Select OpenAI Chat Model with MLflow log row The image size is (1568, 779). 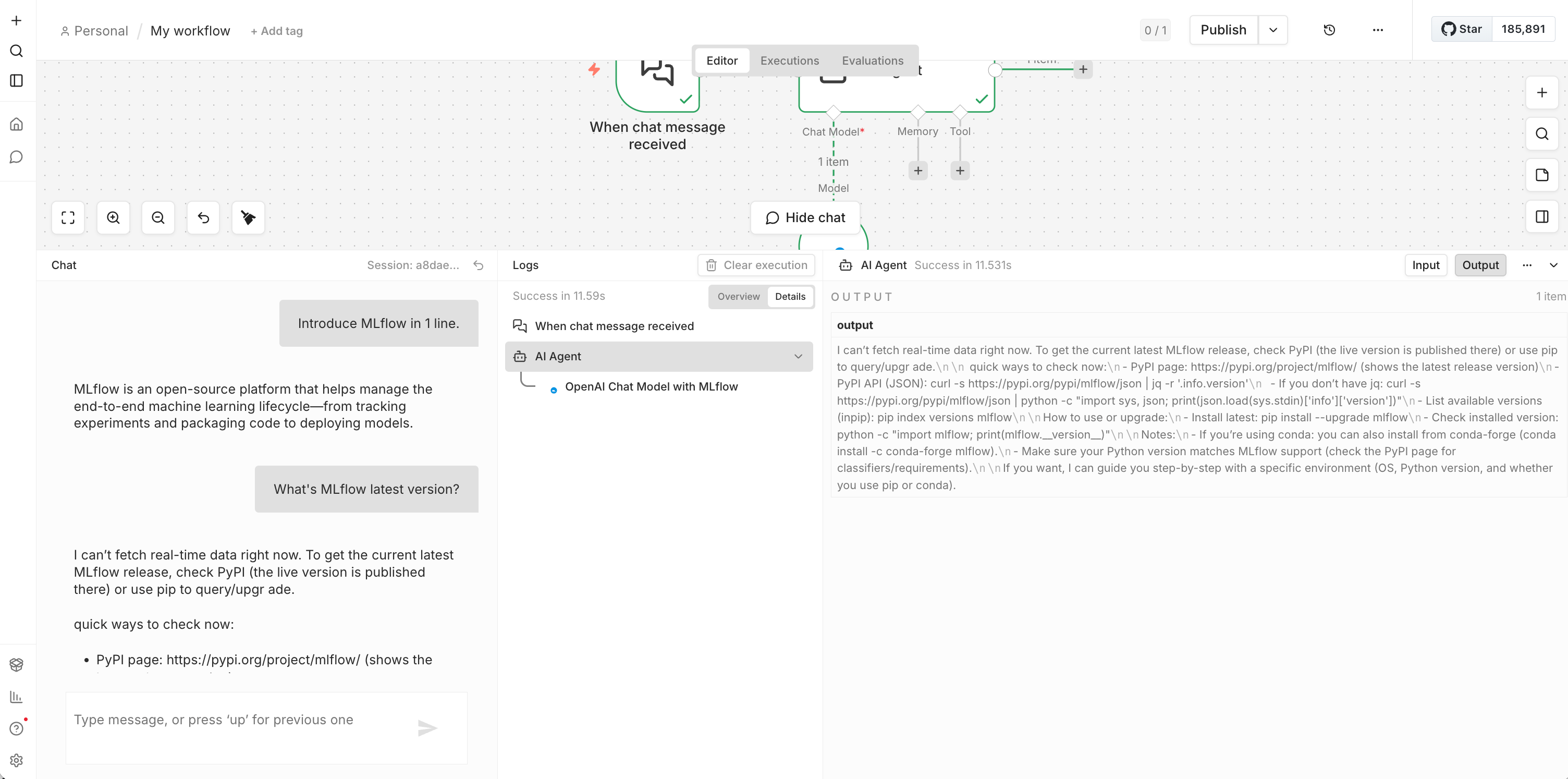[x=651, y=387]
